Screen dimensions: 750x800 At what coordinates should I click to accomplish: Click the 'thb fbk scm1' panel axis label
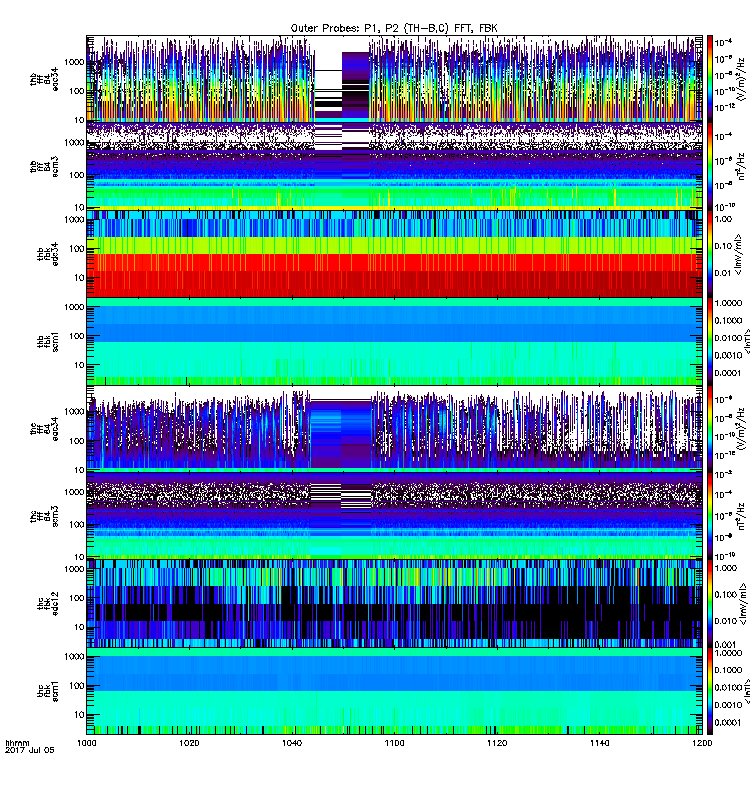47,341
